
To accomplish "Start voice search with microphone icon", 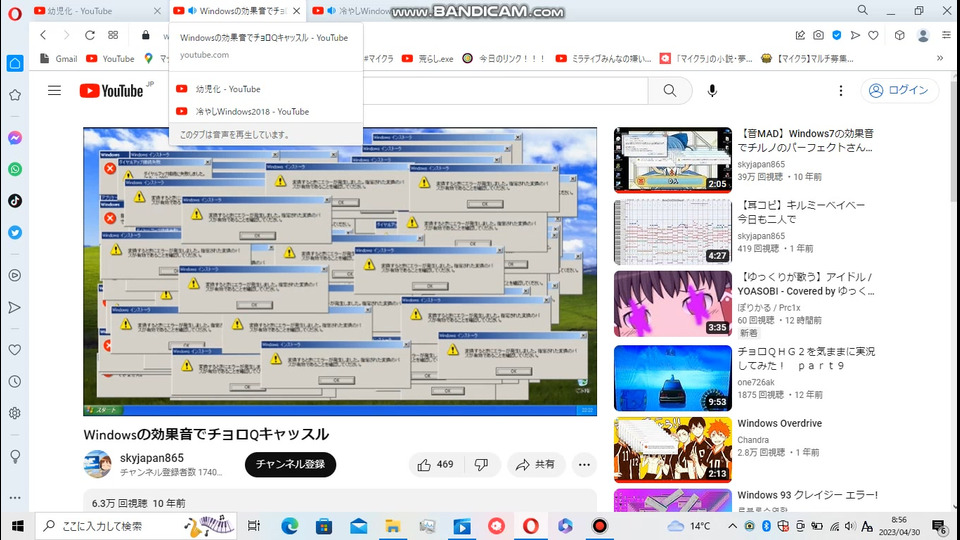I will point(712,91).
